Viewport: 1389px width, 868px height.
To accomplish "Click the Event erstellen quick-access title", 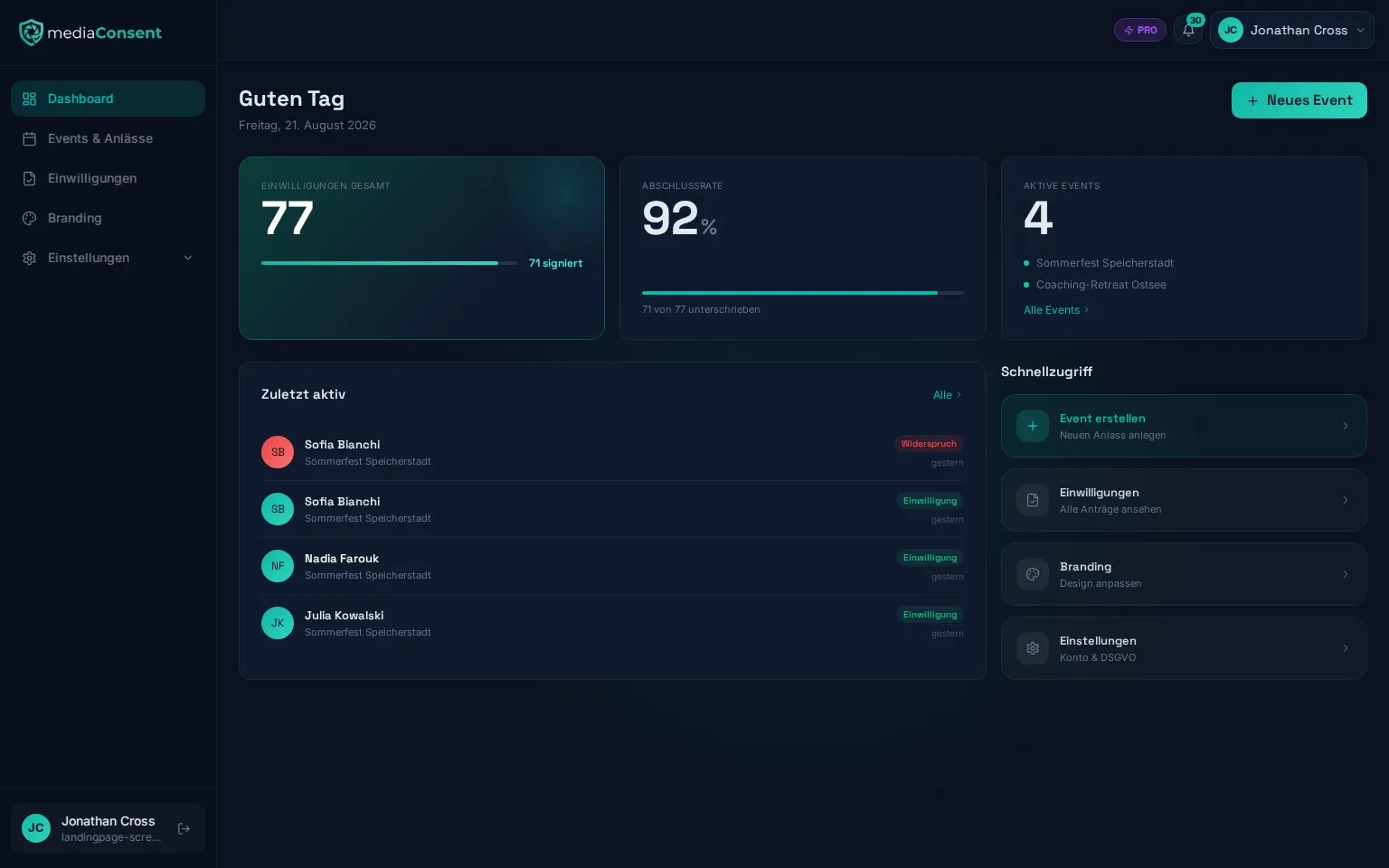I will 1102,419.
